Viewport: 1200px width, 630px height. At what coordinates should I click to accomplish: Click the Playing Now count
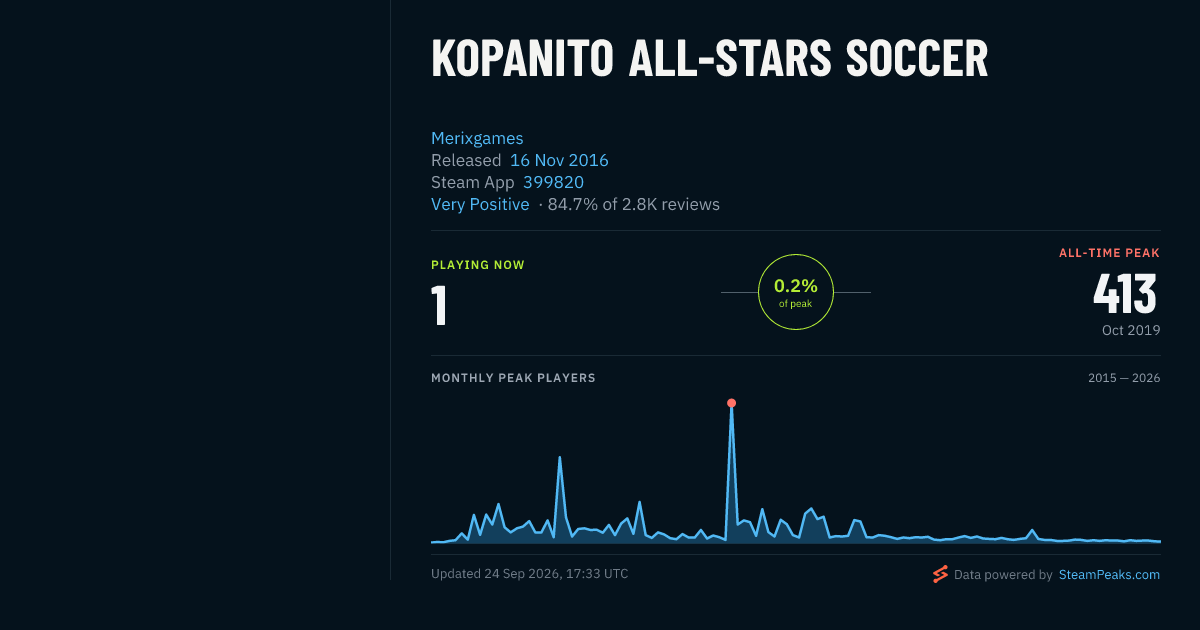438,306
